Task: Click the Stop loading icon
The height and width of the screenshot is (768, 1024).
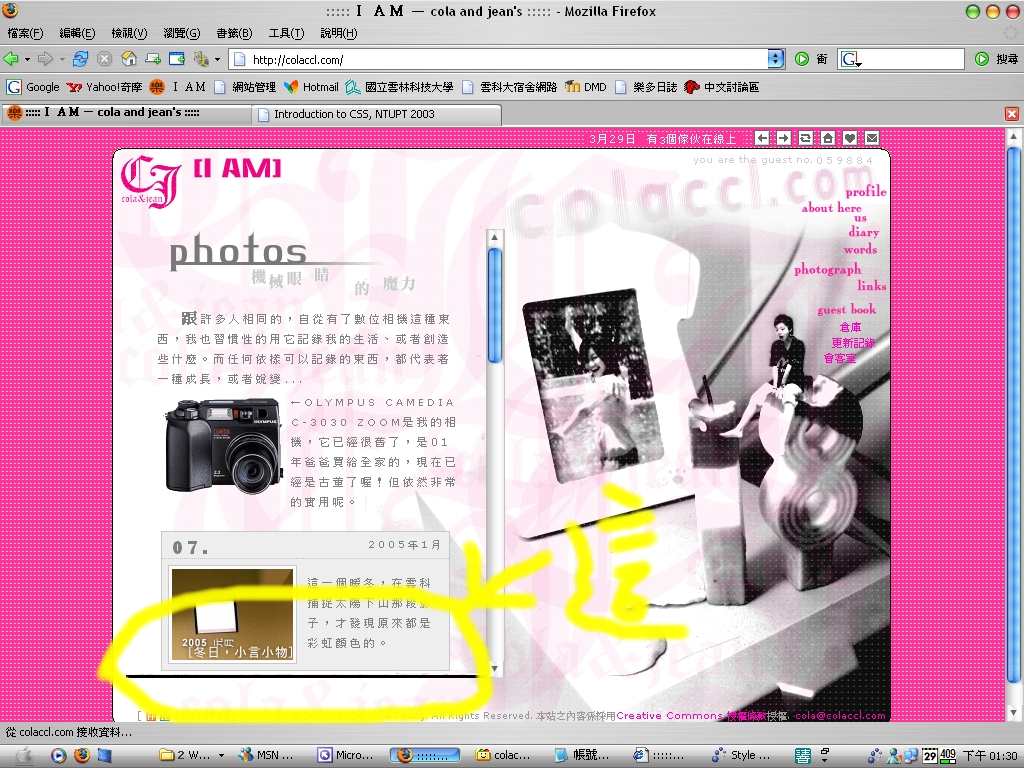Action: (x=104, y=59)
